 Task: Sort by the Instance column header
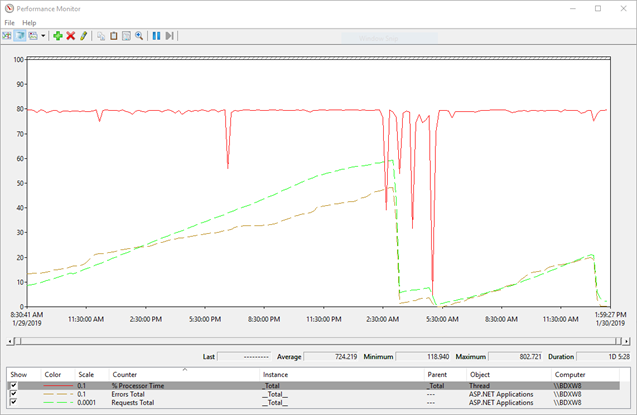pyautogui.click(x=342, y=374)
